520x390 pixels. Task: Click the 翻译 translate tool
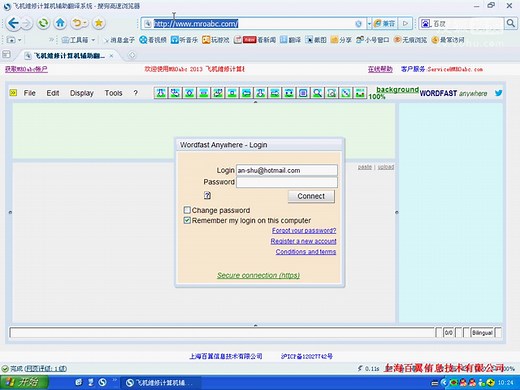(x=290, y=40)
